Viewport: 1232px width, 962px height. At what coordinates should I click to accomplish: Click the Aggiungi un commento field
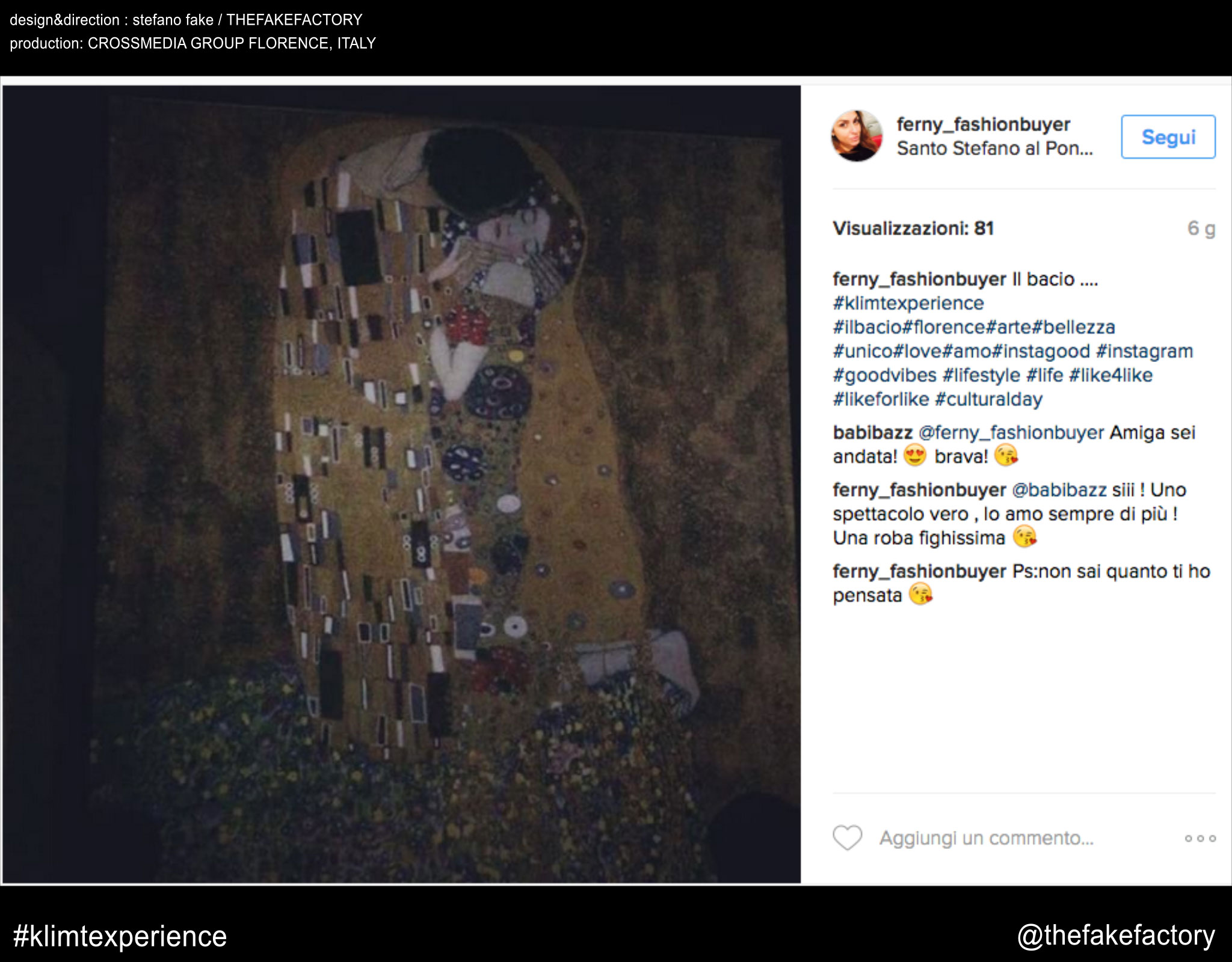987,838
